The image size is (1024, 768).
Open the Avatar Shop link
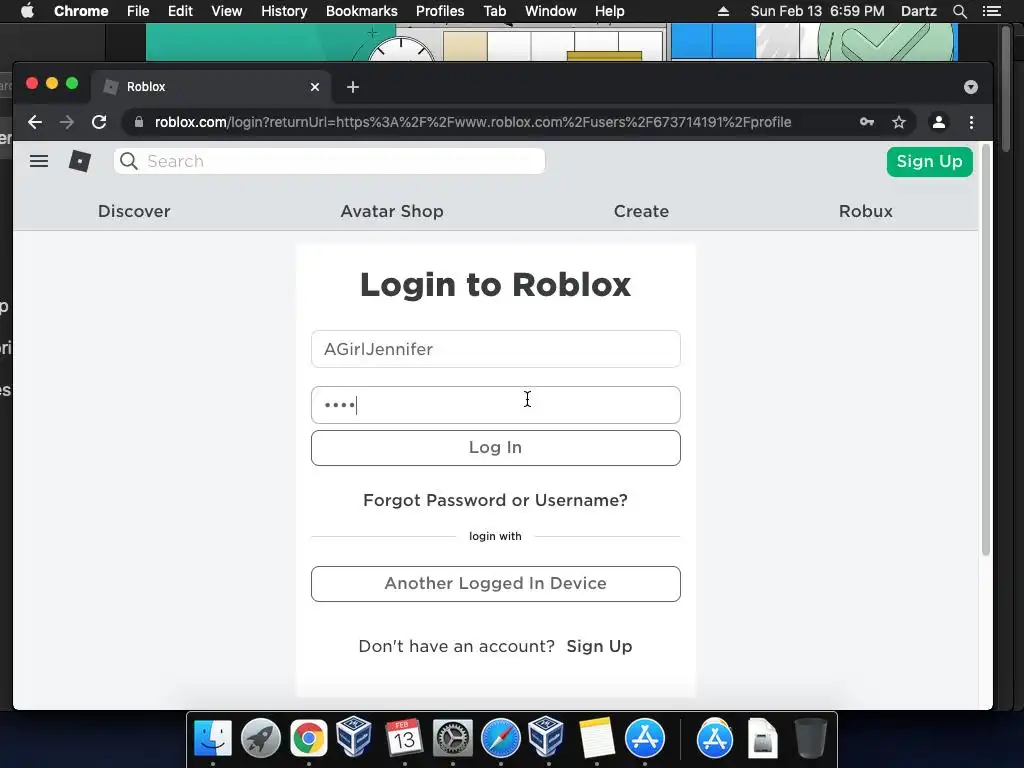tap(392, 211)
